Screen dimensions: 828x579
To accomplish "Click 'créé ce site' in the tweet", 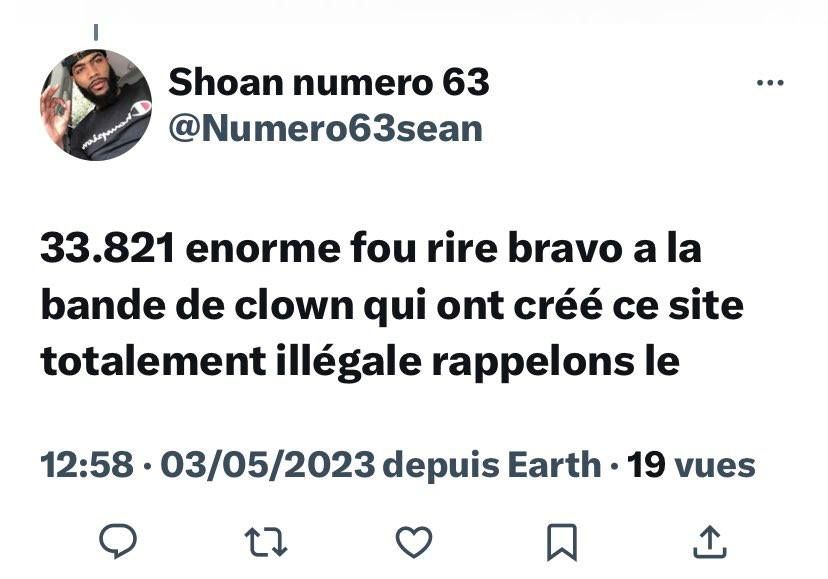I will coord(628,305).
